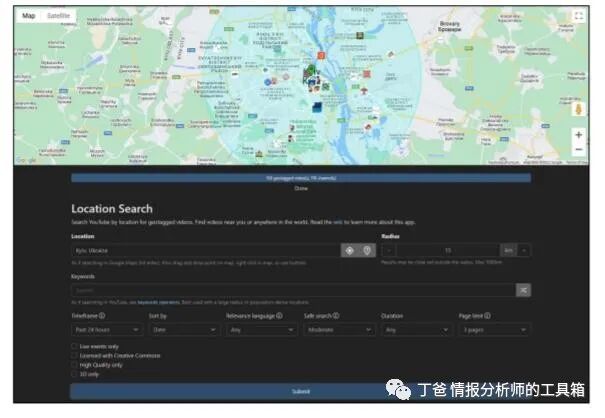Image resolution: width=605 pixels, height=418 pixels.
Task: Submit the location search
Action: 301,391
